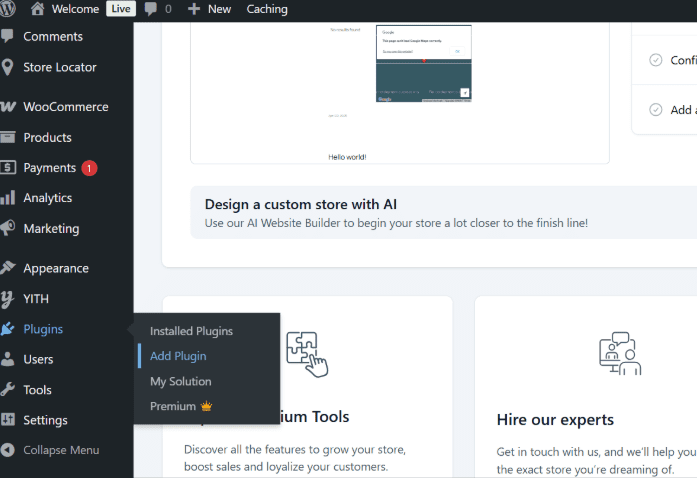Click the Settings sliders icon
Screen dimensions: 697x478
click(8, 419)
